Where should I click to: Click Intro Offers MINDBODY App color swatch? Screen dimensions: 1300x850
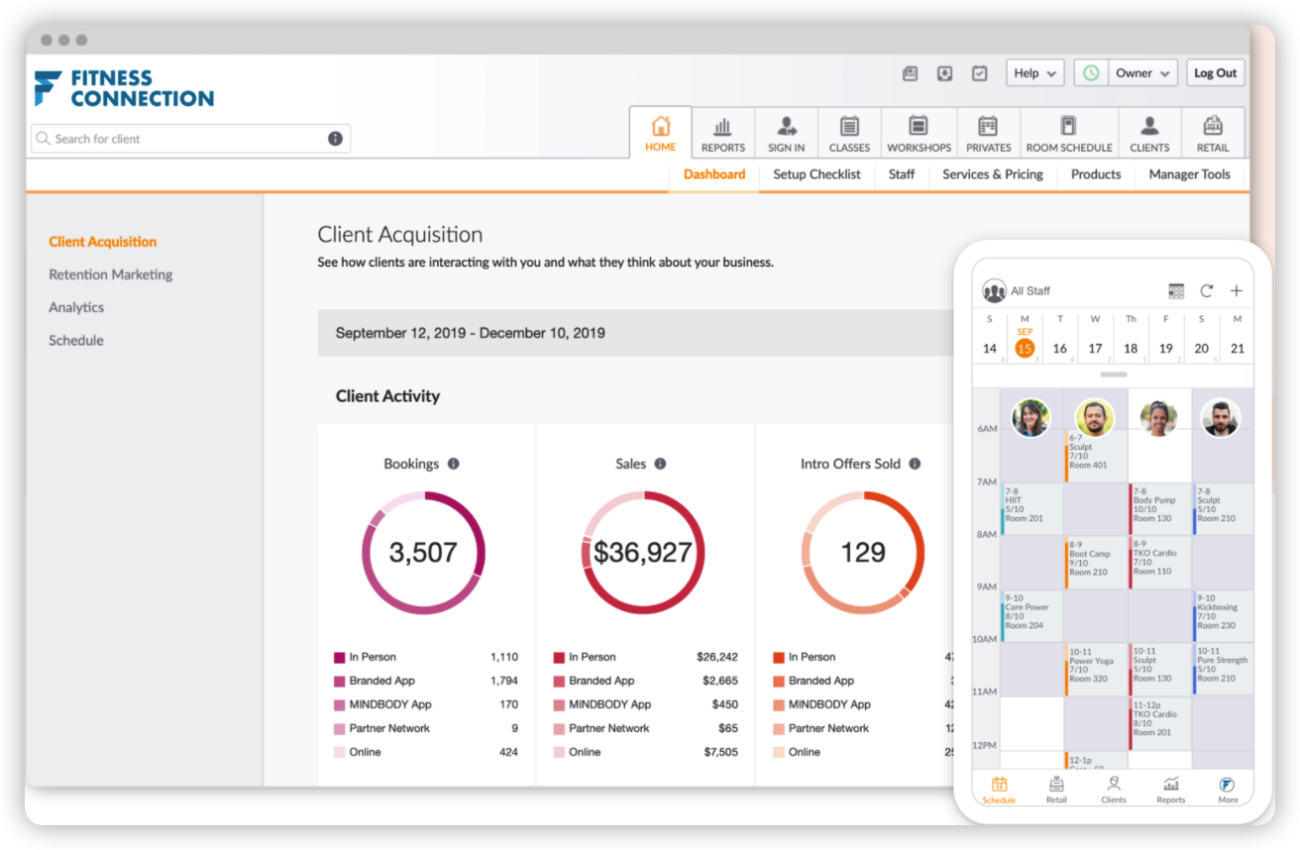click(779, 705)
